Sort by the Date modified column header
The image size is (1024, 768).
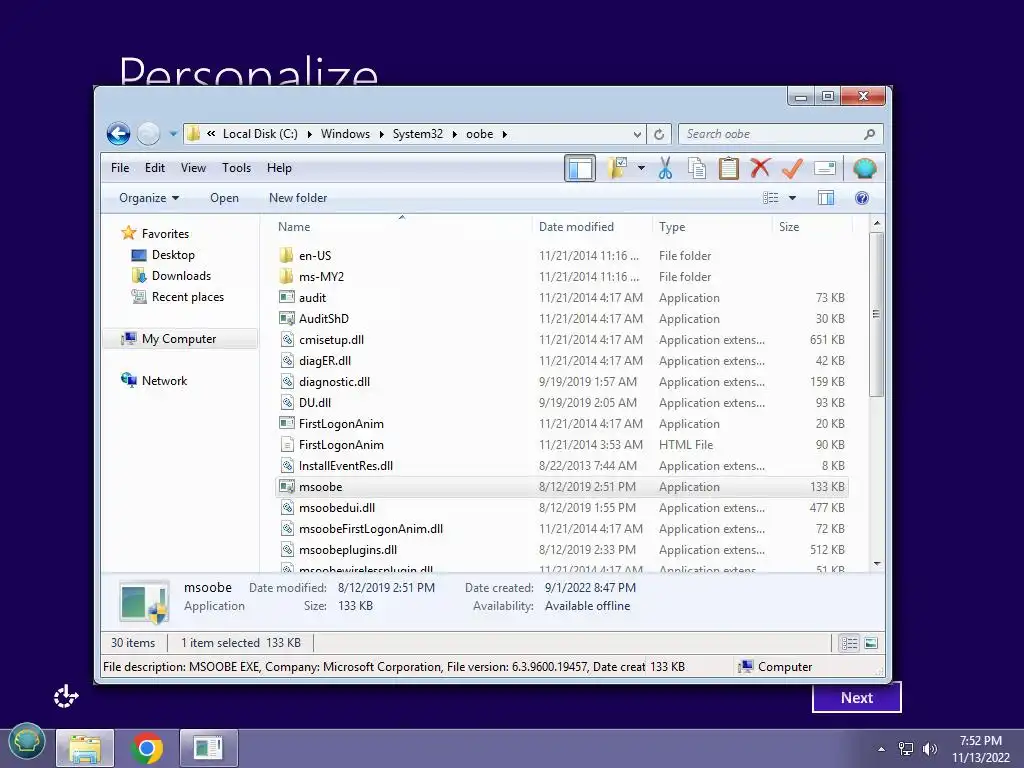click(x=591, y=227)
